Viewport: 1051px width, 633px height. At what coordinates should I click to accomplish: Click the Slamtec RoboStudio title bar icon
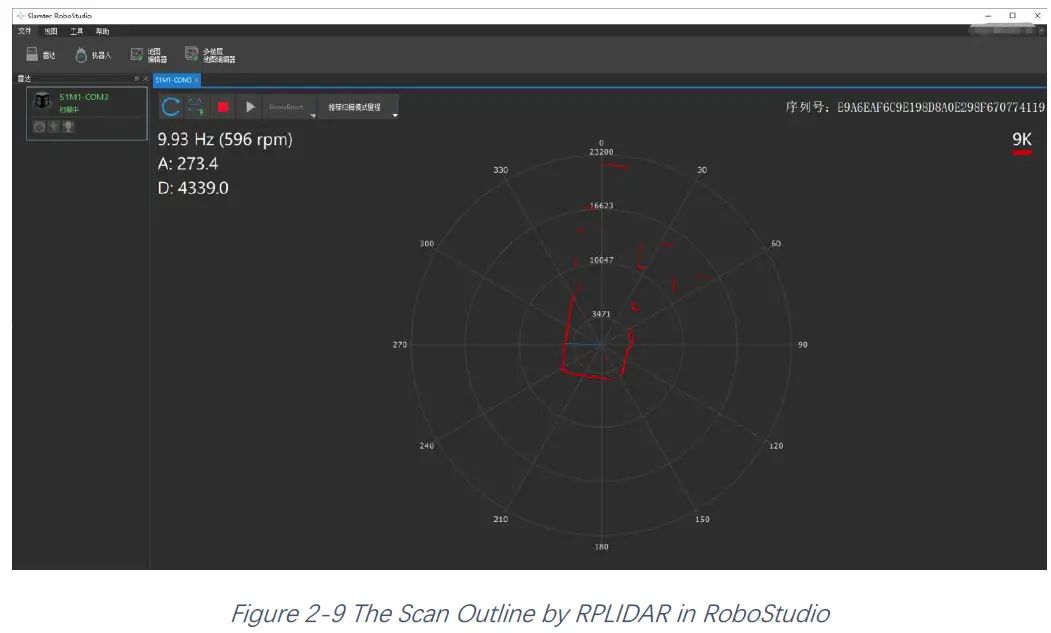[x=21, y=15]
